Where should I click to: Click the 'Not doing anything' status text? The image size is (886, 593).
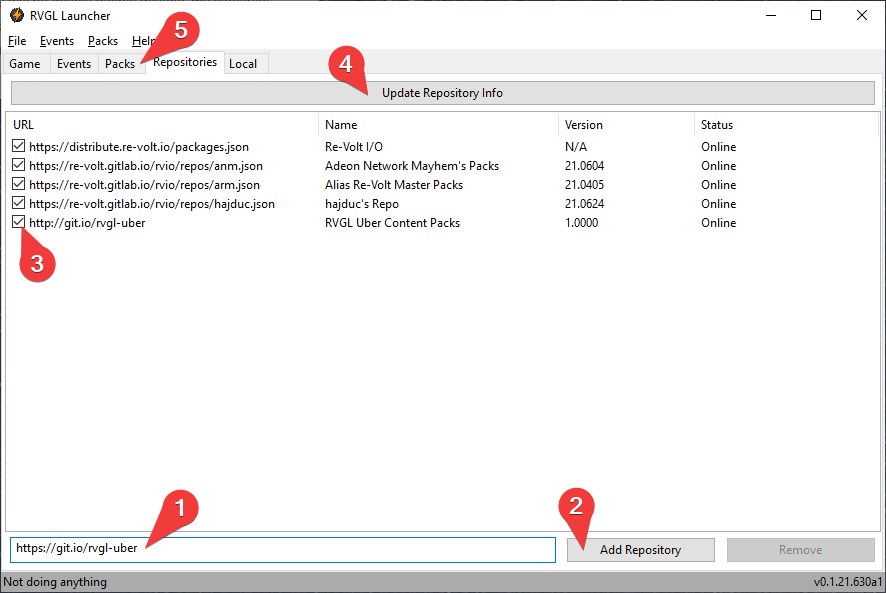click(55, 582)
